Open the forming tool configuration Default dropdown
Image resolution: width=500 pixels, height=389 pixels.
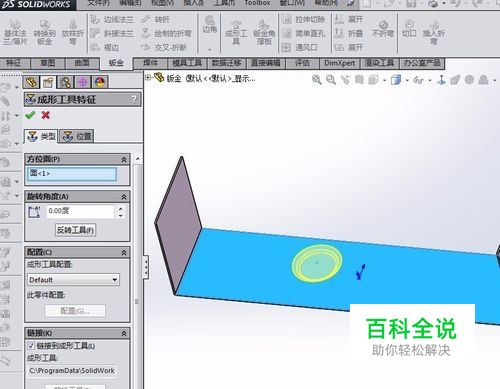click(73, 279)
